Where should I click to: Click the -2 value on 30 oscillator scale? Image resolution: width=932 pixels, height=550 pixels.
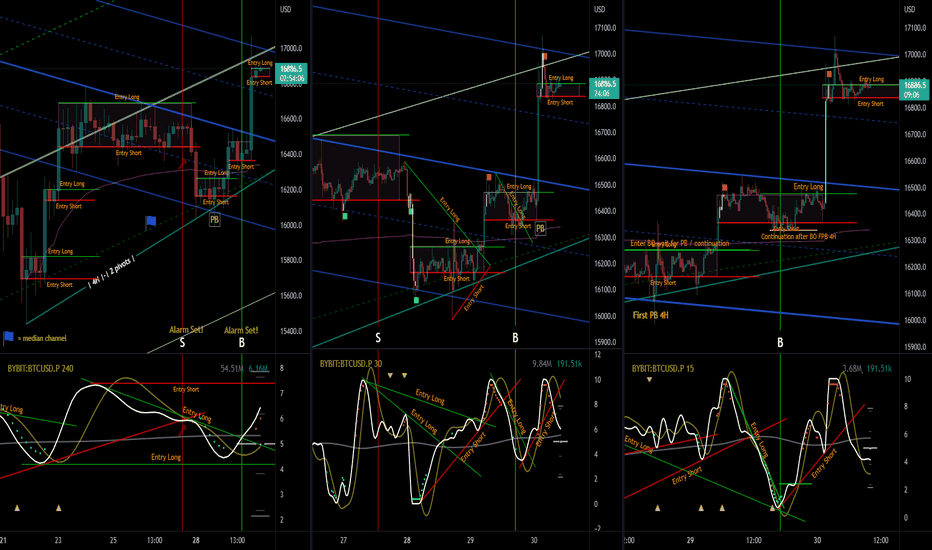click(x=597, y=529)
